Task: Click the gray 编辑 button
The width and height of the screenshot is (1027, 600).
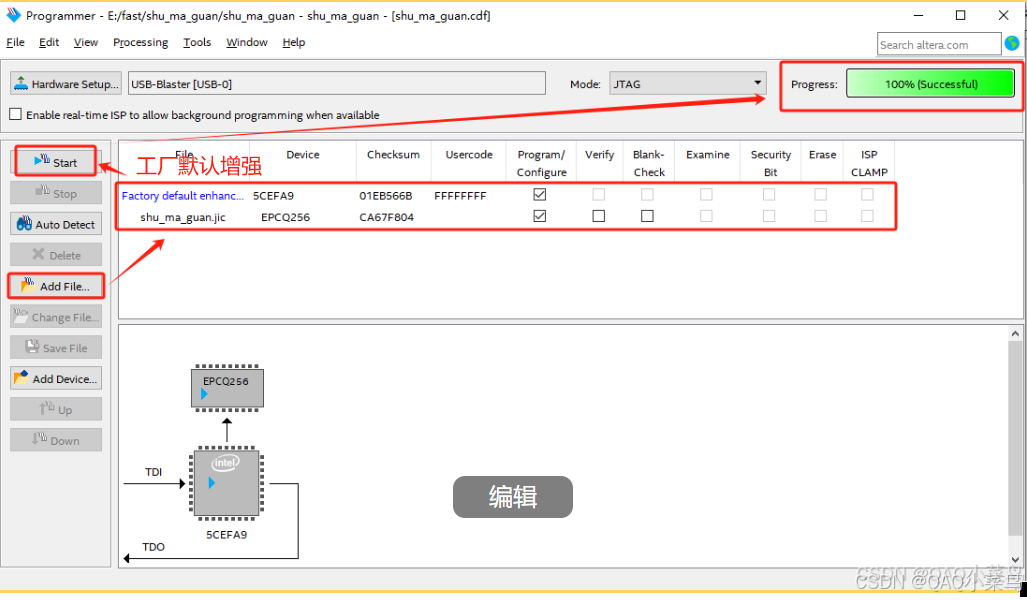Action: (513, 497)
